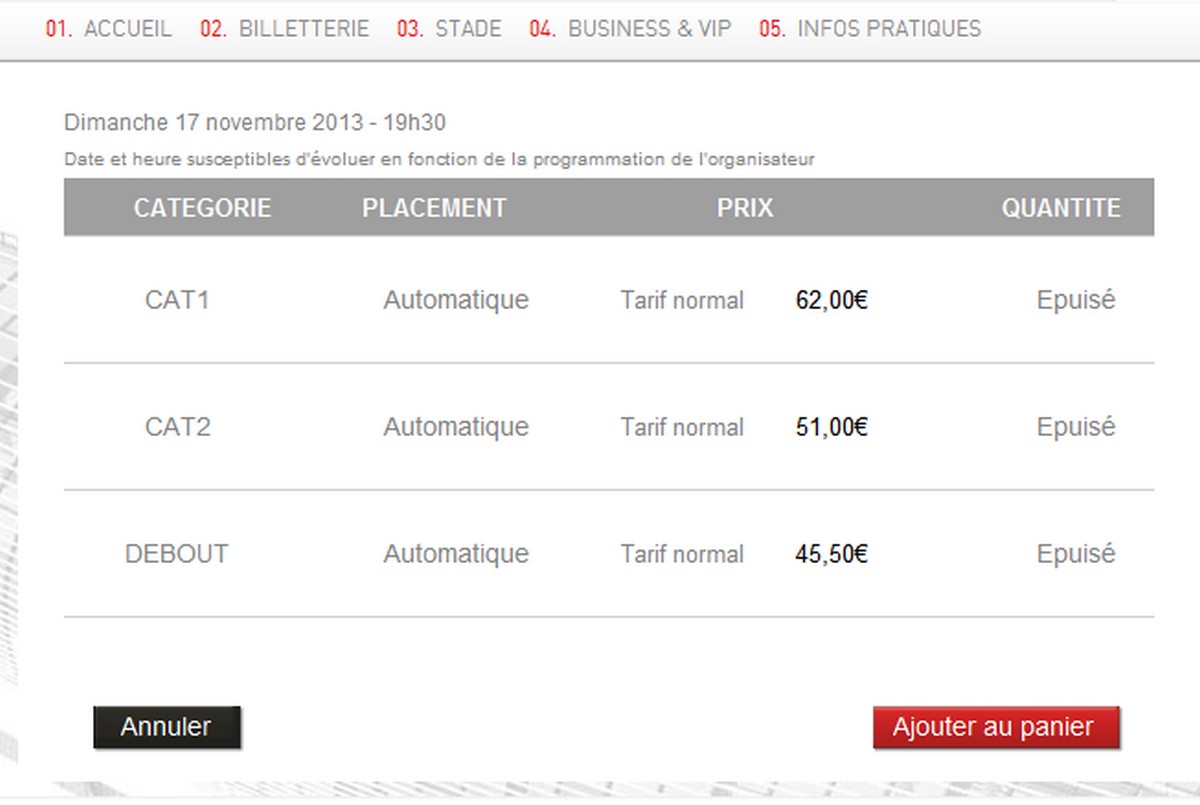Go to the Billetterie section

[285, 29]
